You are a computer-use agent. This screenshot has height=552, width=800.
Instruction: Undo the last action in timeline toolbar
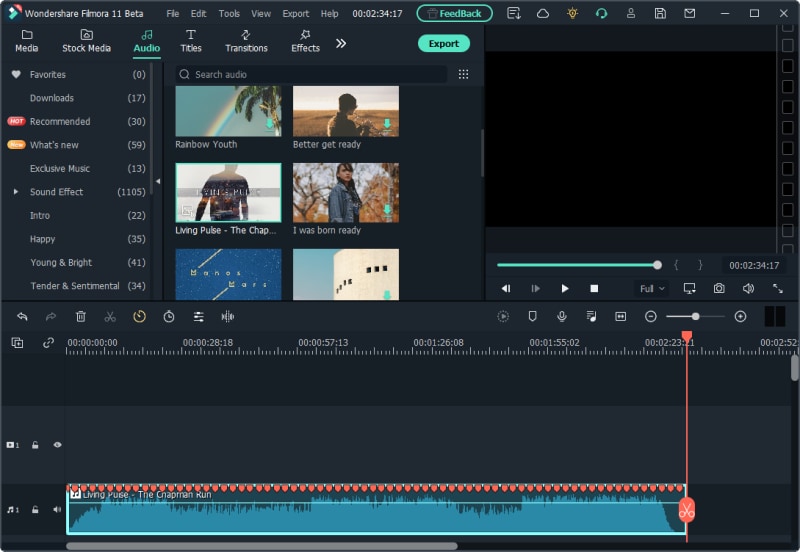pyautogui.click(x=22, y=316)
